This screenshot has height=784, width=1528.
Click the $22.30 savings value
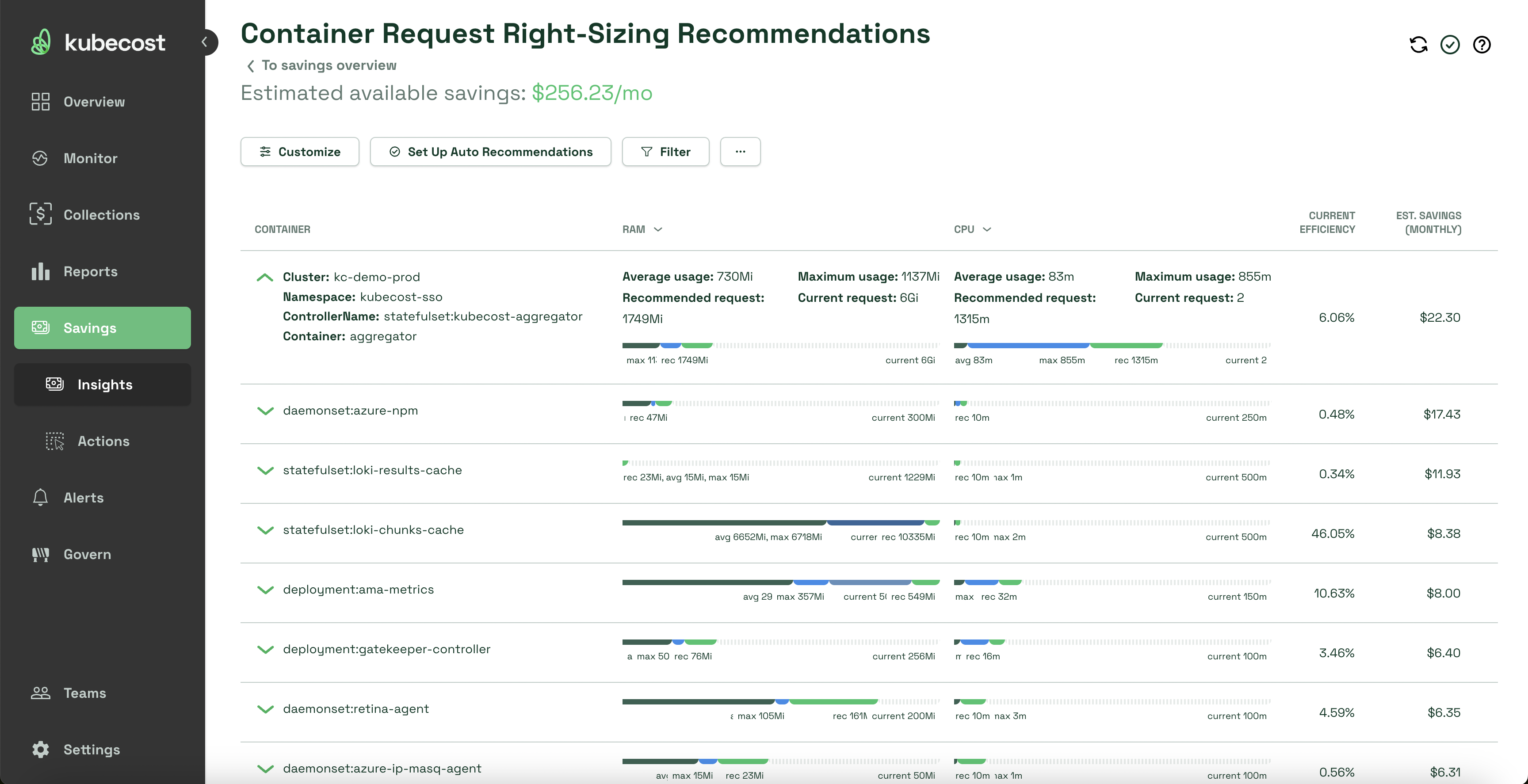1440,317
